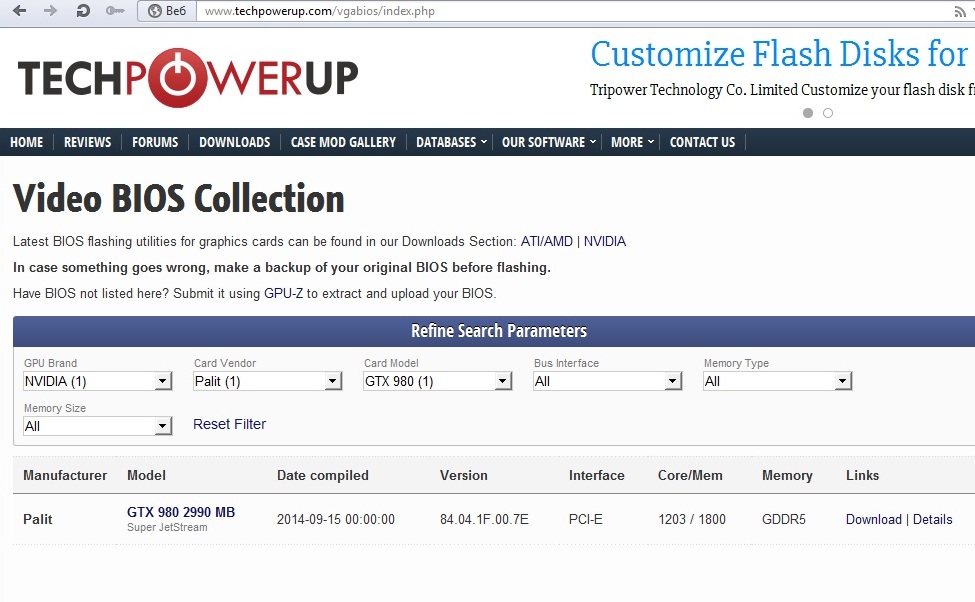
Task: Open the HOME menu item
Action: pos(27,142)
